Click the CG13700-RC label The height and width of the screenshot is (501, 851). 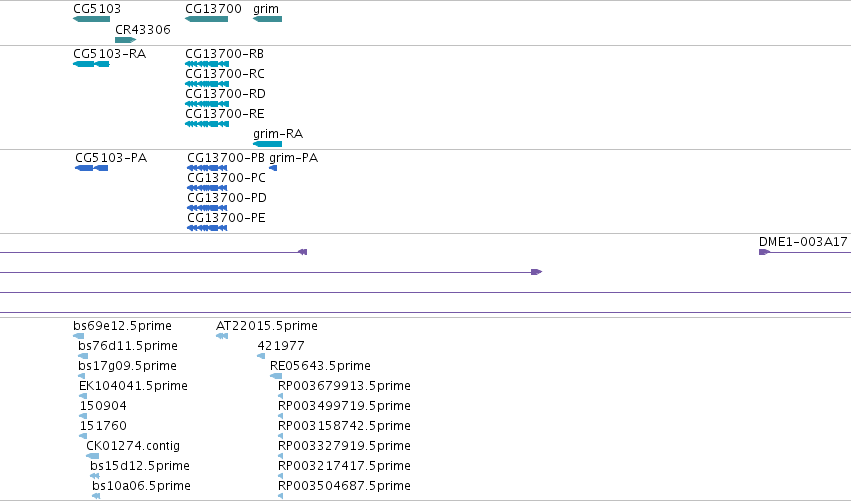[x=225, y=74]
